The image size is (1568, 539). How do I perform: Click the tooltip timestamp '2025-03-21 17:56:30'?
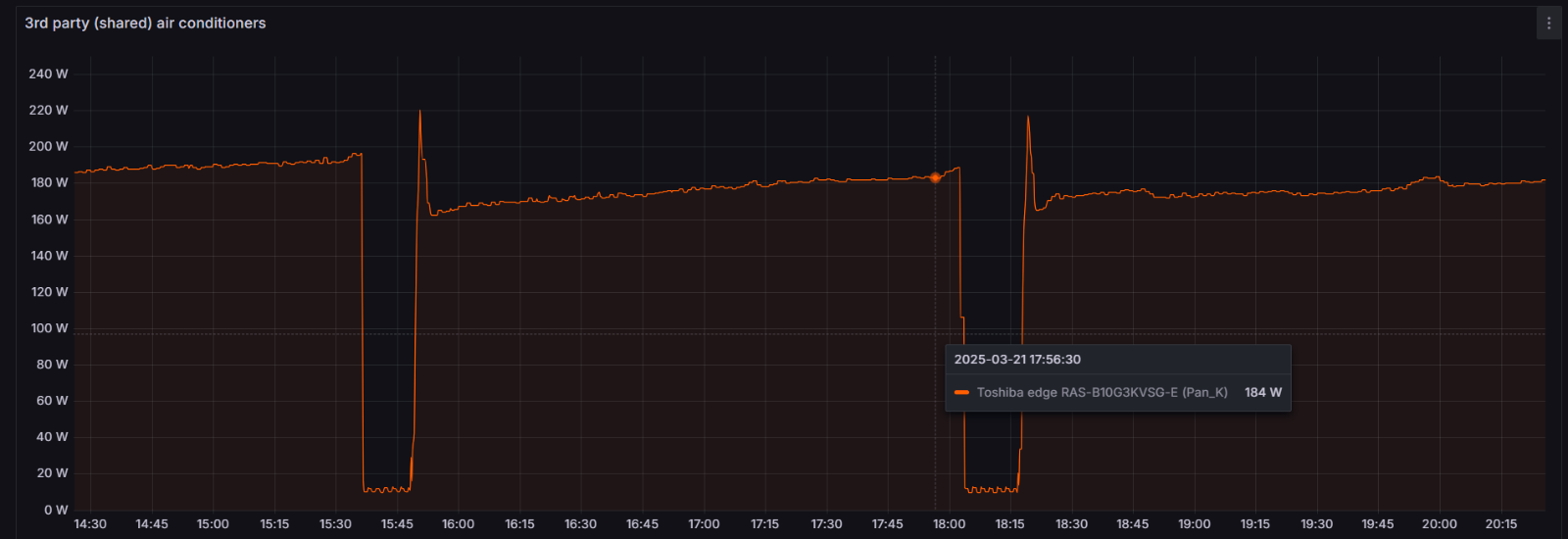coord(1017,360)
